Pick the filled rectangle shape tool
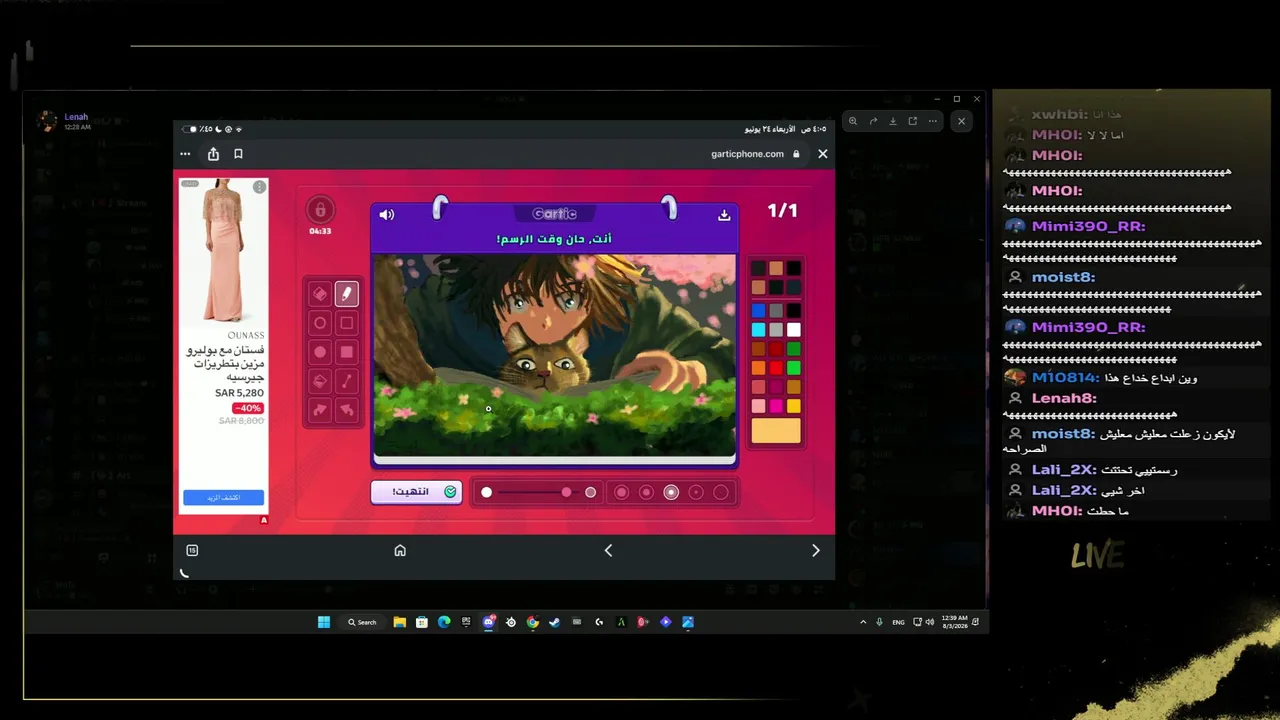The height and width of the screenshot is (720, 1280). pos(346,352)
